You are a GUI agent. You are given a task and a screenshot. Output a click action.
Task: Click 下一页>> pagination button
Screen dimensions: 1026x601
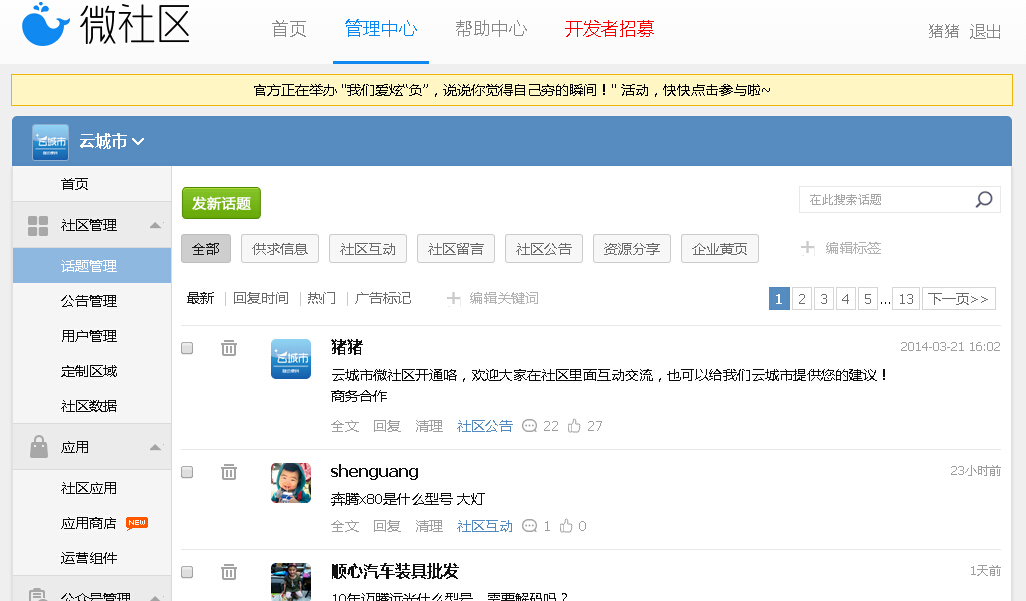(959, 299)
